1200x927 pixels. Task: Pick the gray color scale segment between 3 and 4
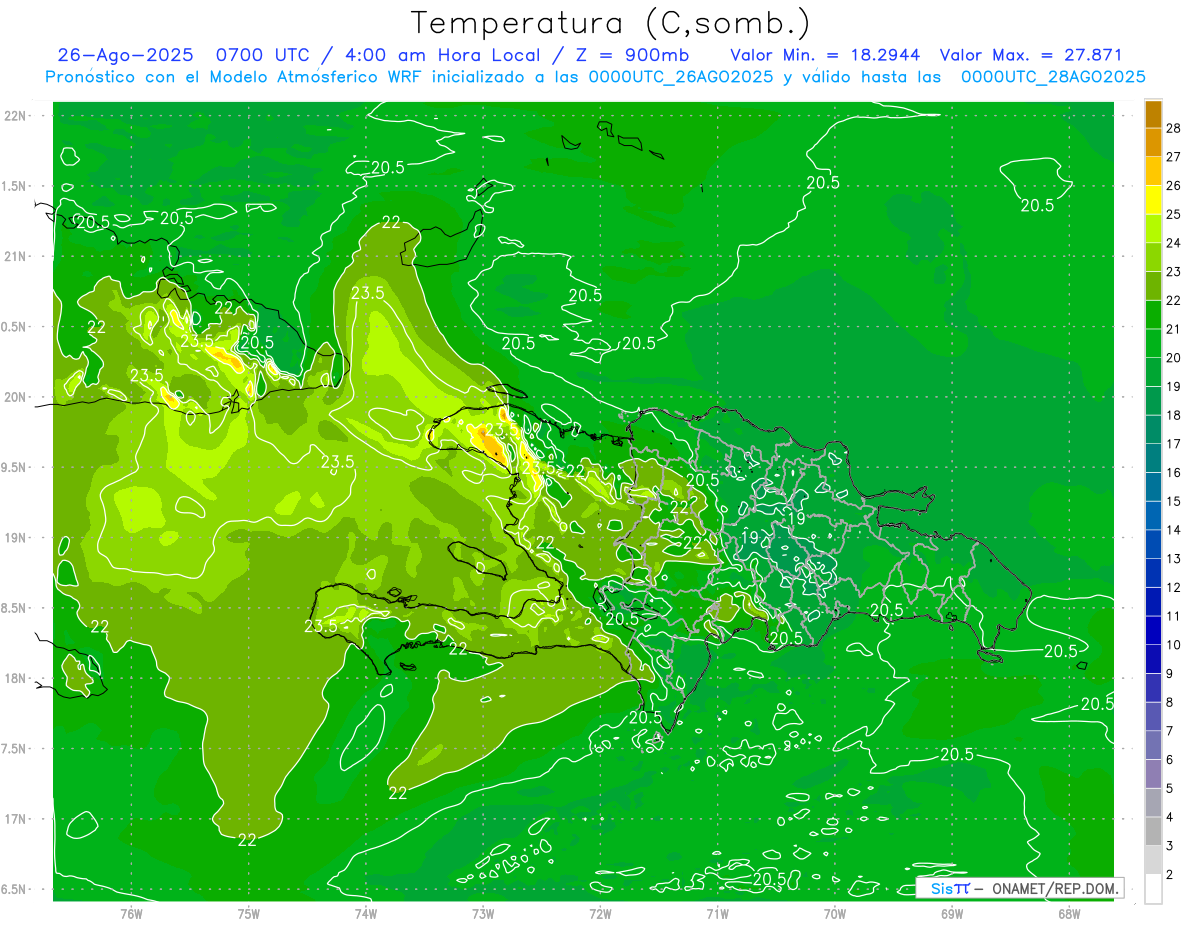(x=1153, y=832)
